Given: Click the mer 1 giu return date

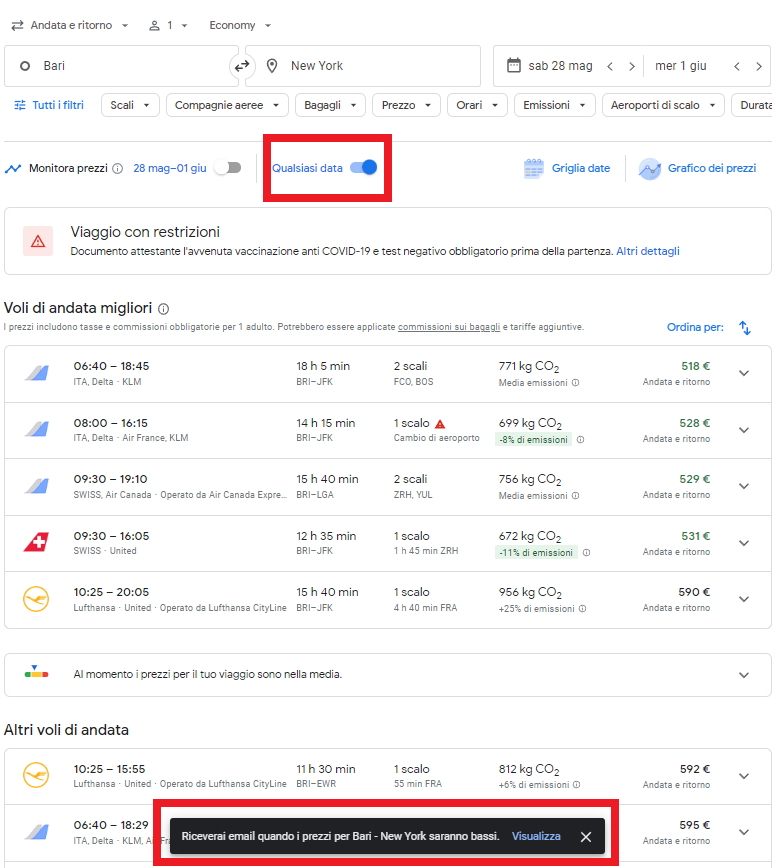Looking at the screenshot, I should click(x=681, y=66).
